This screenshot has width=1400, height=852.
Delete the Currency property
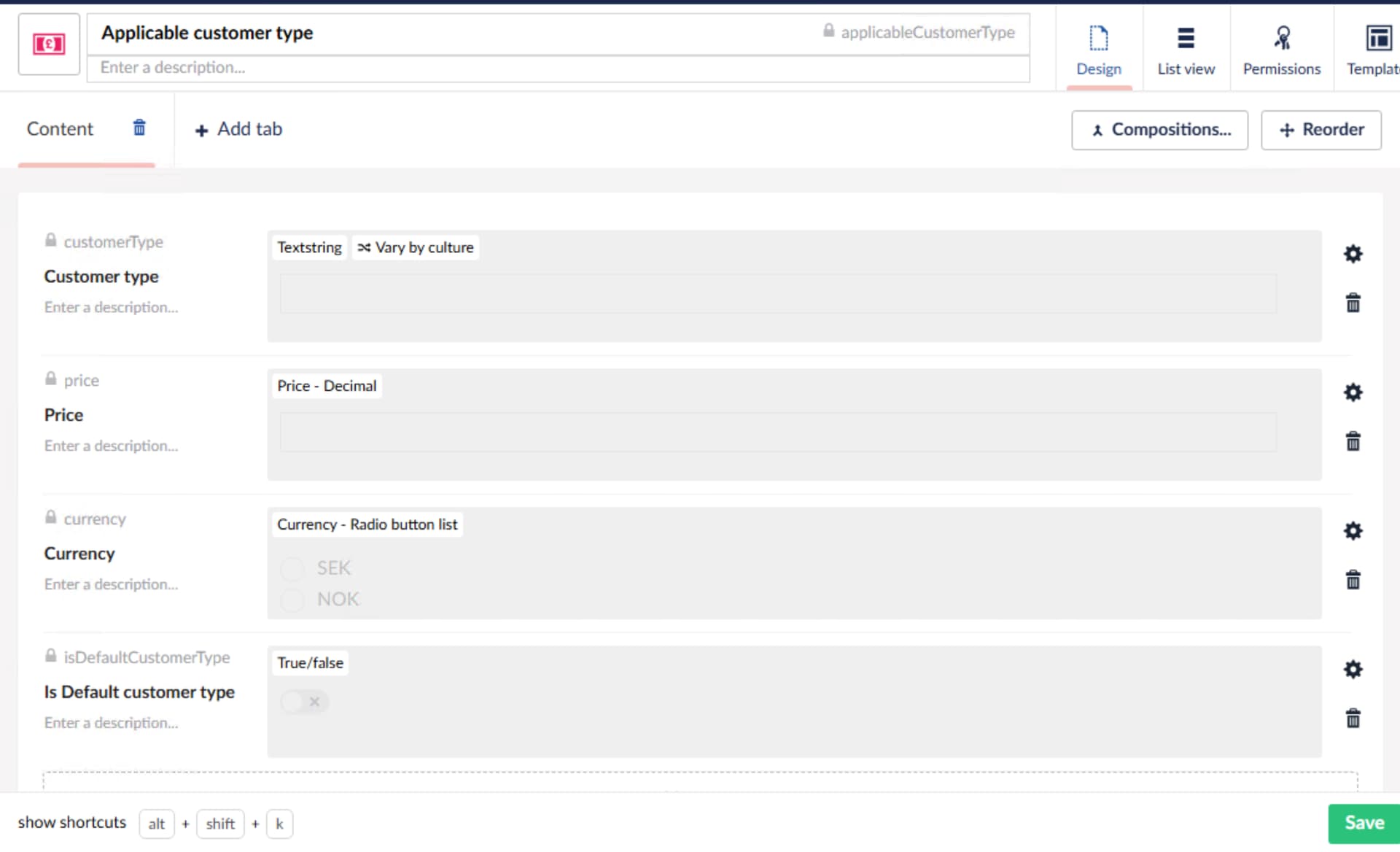pyautogui.click(x=1353, y=580)
